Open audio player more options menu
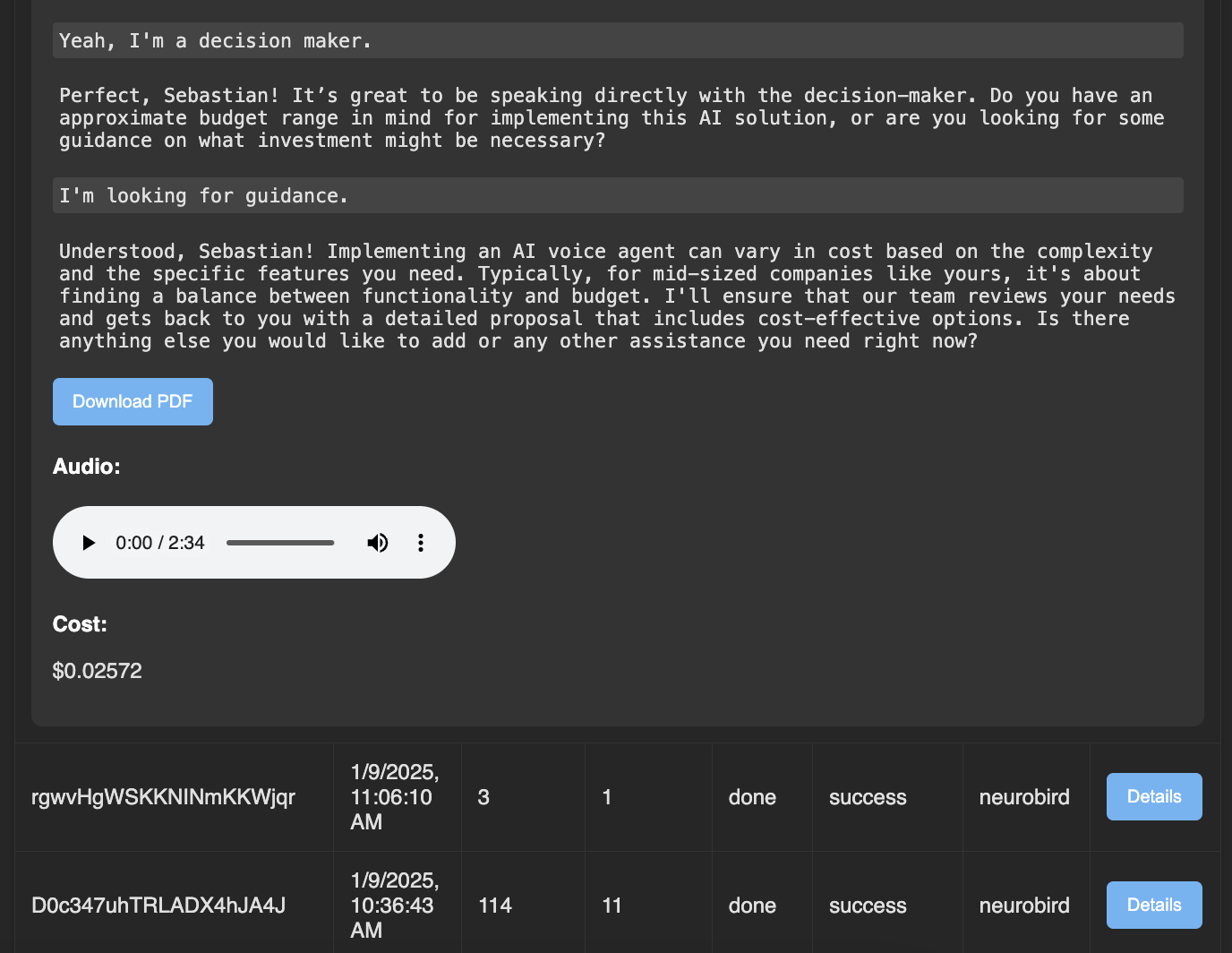The image size is (1232, 953). [421, 543]
